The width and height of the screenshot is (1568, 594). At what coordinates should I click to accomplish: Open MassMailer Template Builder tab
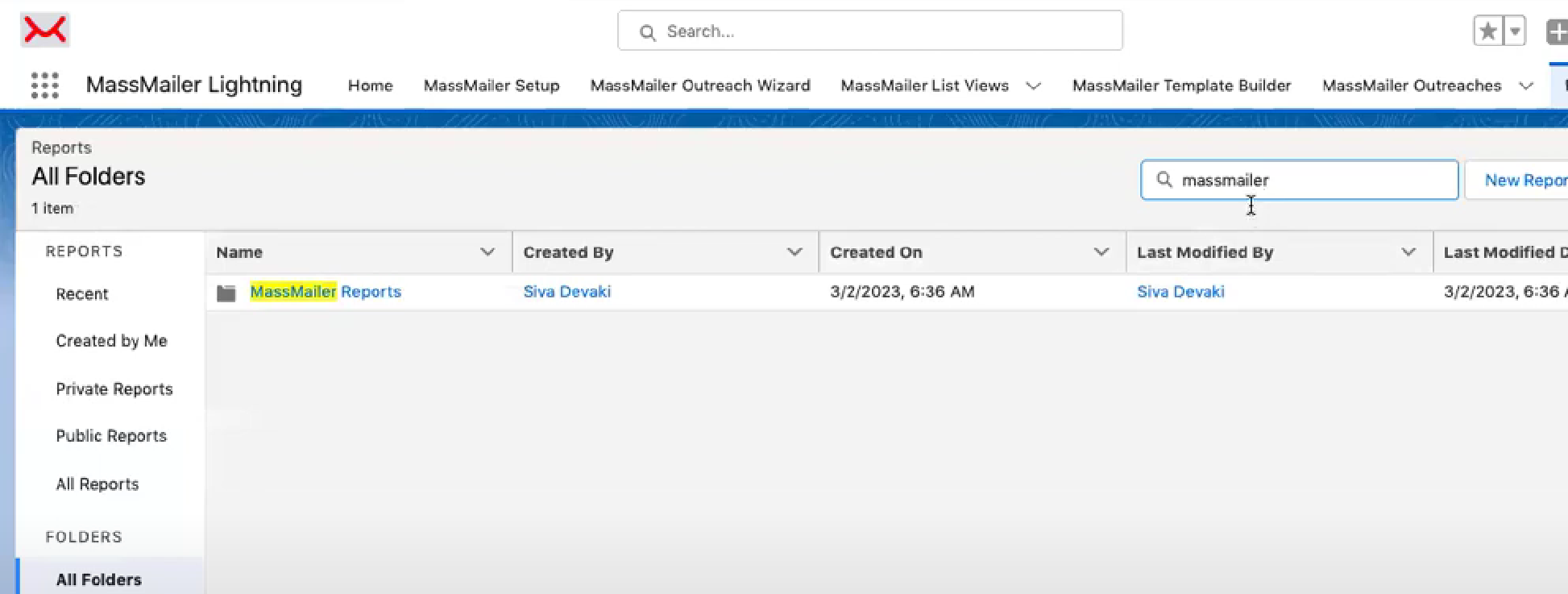[x=1182, y=85]
